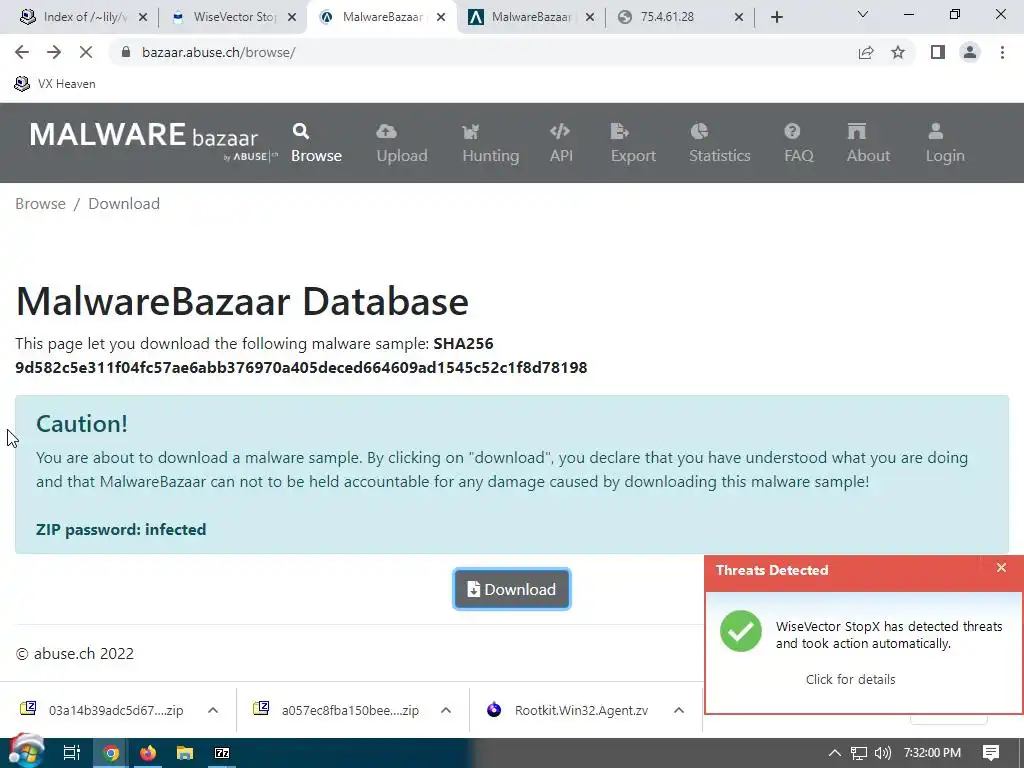
Task: Click green checkmark in threat popup
Action: (741, 631)
